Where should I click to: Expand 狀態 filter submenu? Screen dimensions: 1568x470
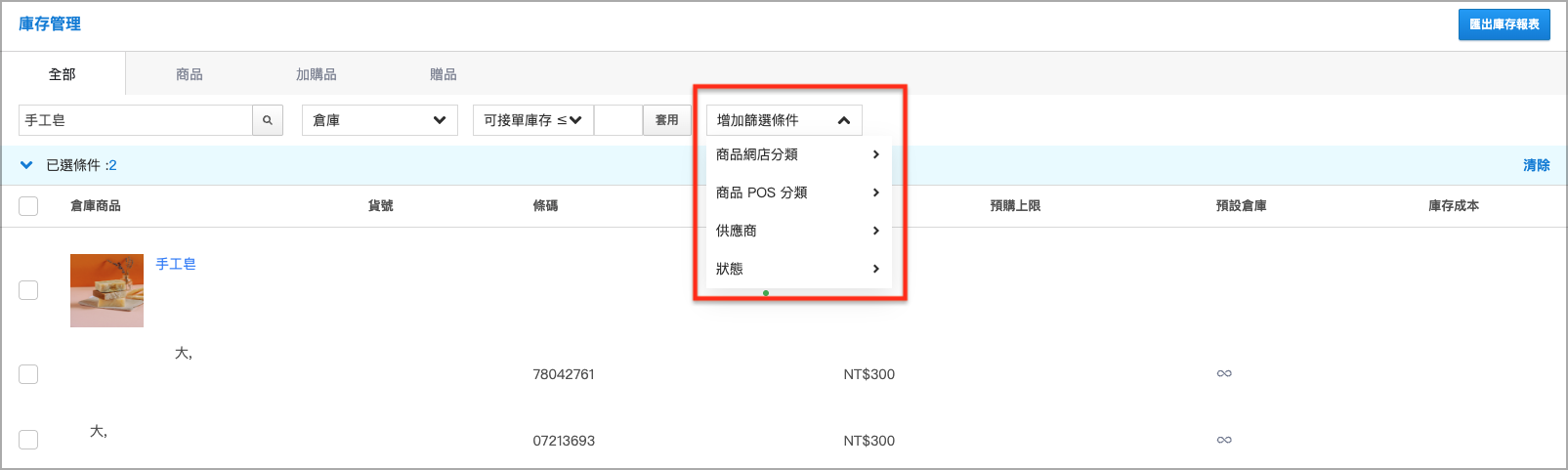[x=798, y=269]
